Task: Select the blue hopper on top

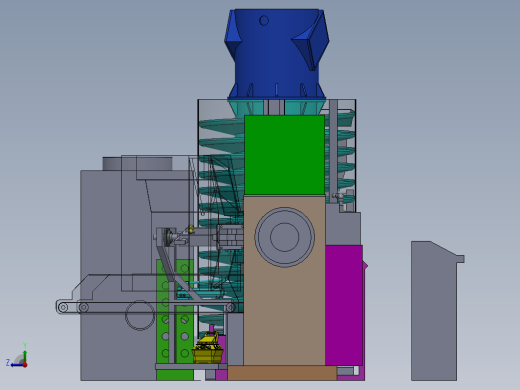Action: tap(277, 54)
